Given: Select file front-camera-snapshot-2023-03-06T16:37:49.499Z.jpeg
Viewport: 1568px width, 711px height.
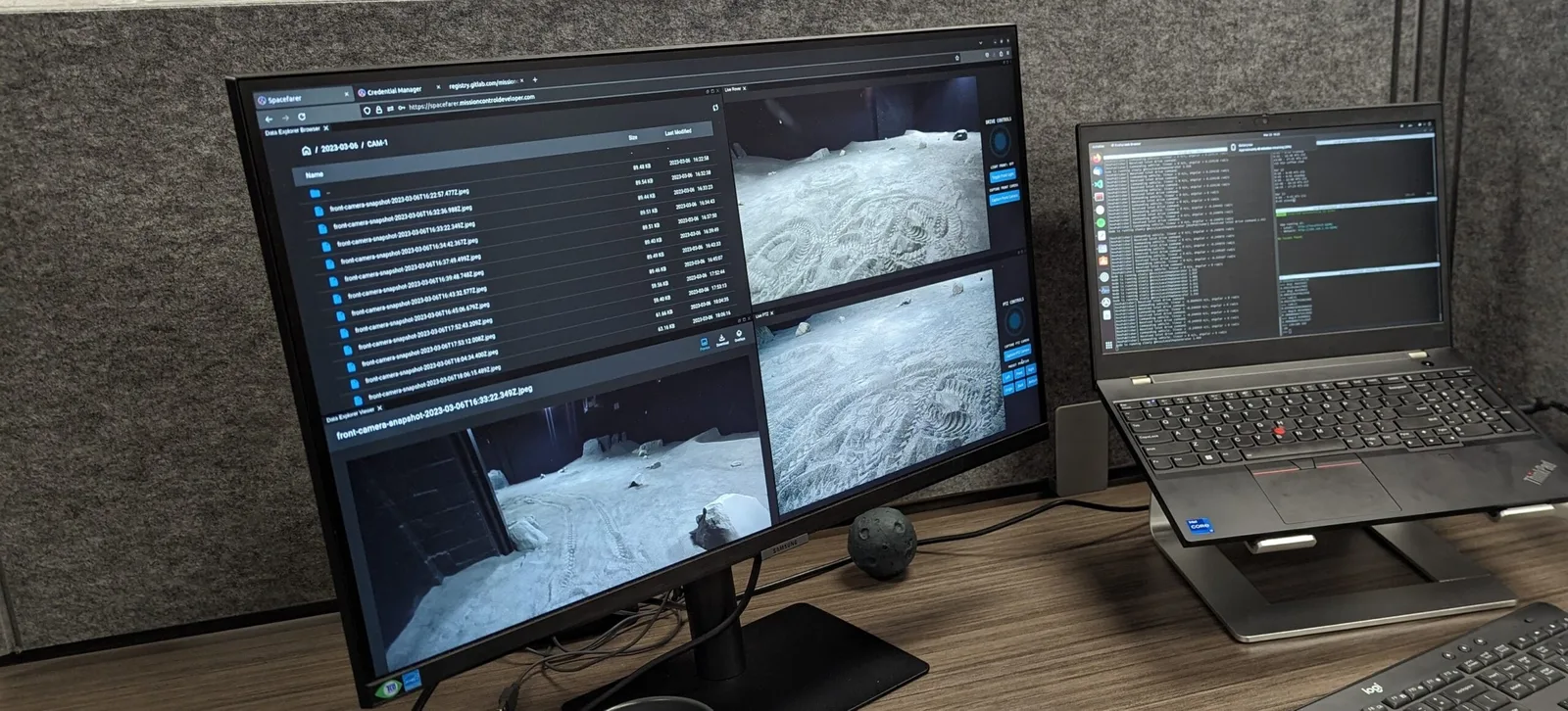Looking at the screenshot, I should tap(412, 266).
